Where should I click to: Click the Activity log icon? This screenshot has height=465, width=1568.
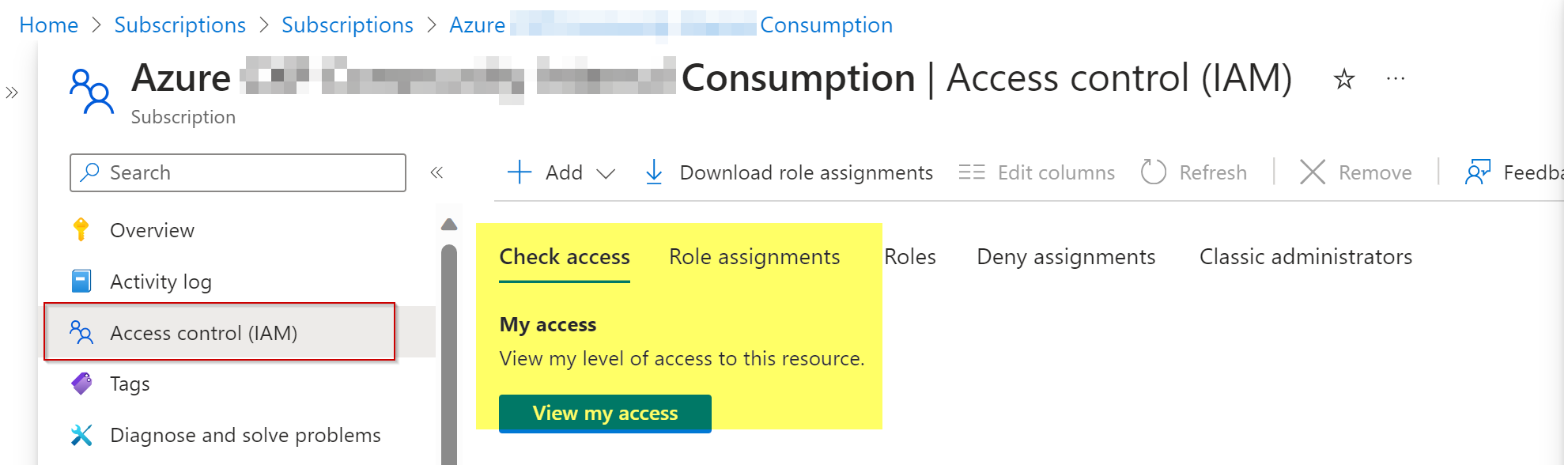pyautogui.click(x=81, y=281)
